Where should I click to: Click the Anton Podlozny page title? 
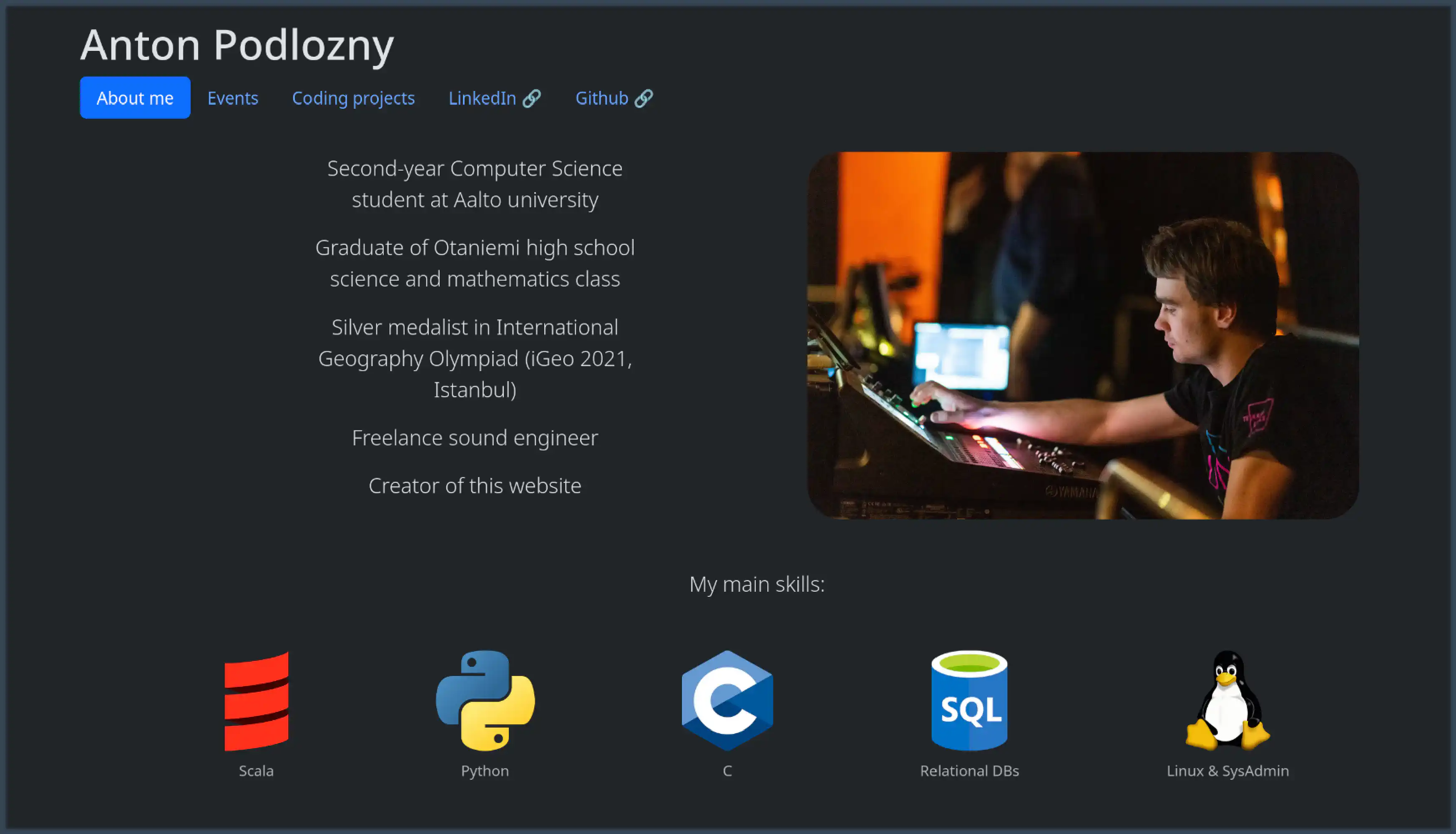(x=237, y=45)
